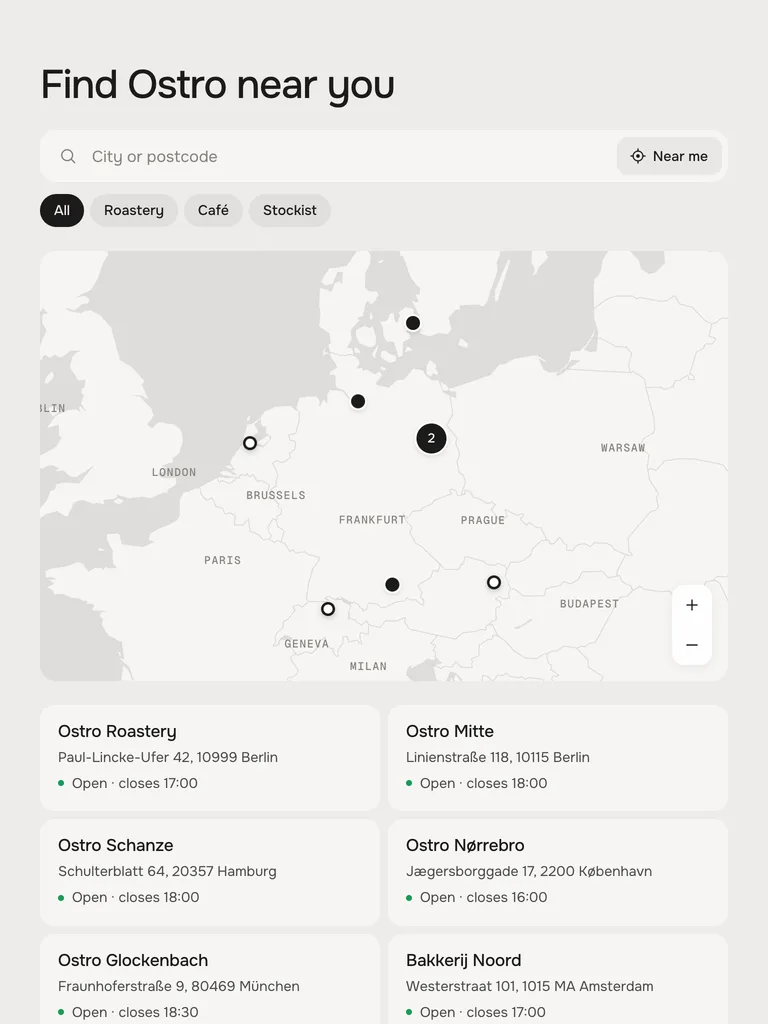The width and height of the screenshot is (768, 1024).
Task: Open the Ostro Roastery location card
Action: click(x=210, y=758)
